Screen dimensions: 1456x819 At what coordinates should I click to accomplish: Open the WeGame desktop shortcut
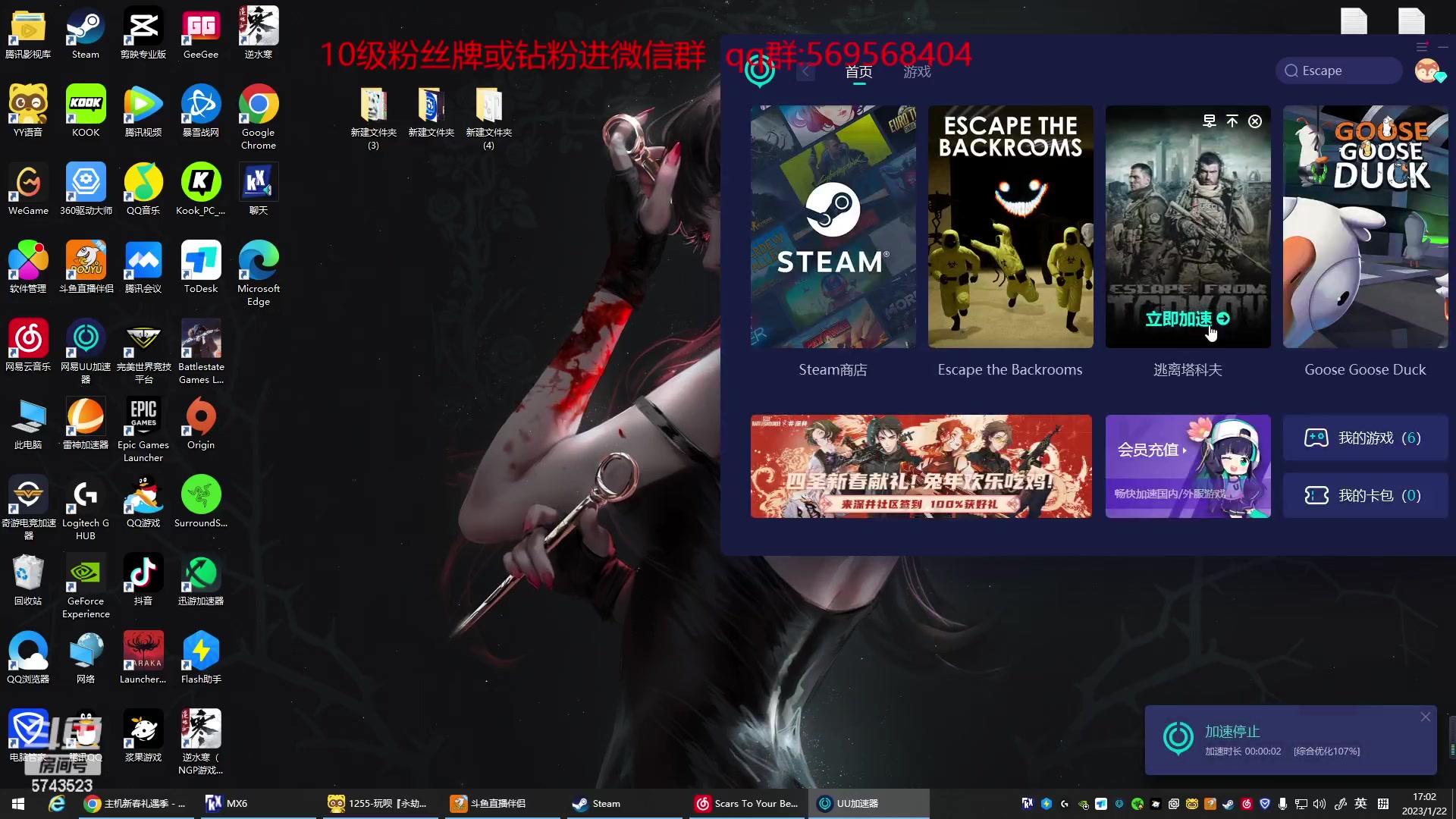(28, 189)
